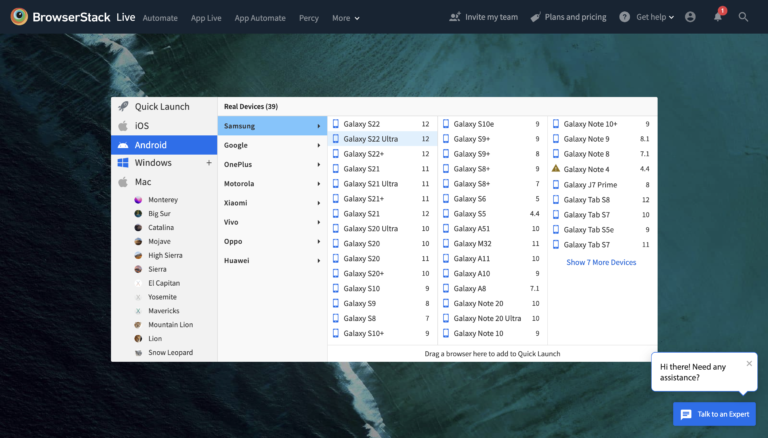Select Mac in the OS sidebar

tap(164, 182)
